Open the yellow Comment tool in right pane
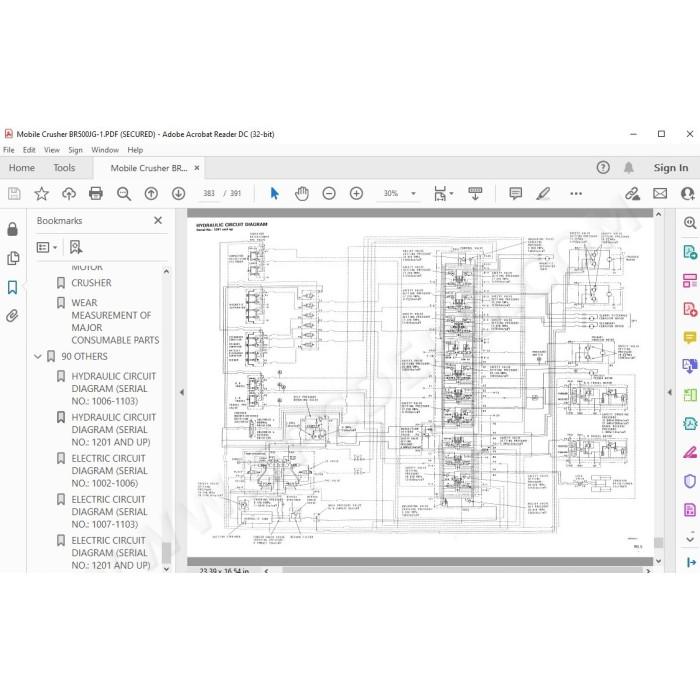 (x=690, y=338)
